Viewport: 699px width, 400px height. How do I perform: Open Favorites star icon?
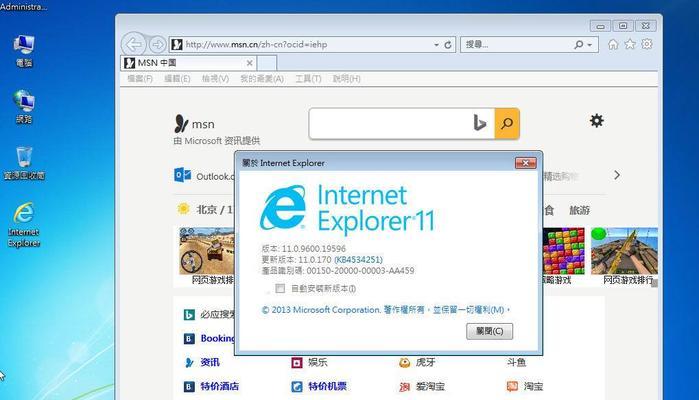630,44
